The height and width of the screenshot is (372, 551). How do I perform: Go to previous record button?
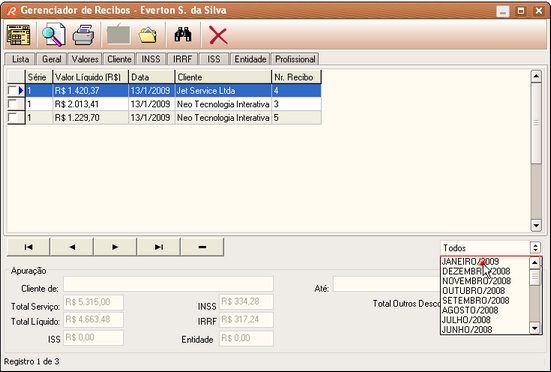point(72,247)
